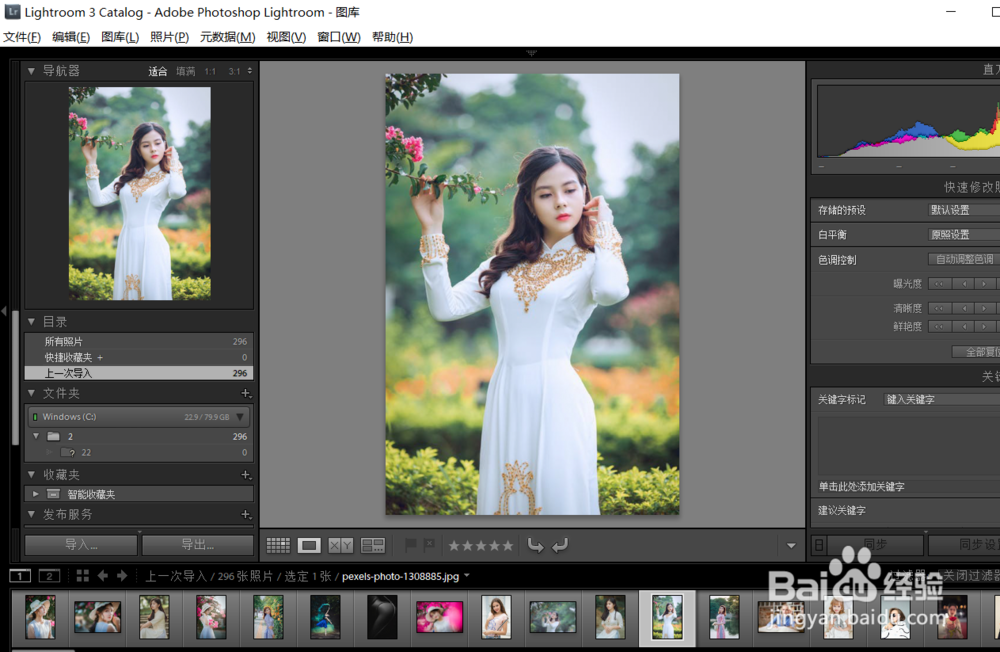Increase 清晰度 with the right arrow
The image size is (1000, 652).
click(x=984, y=308)
